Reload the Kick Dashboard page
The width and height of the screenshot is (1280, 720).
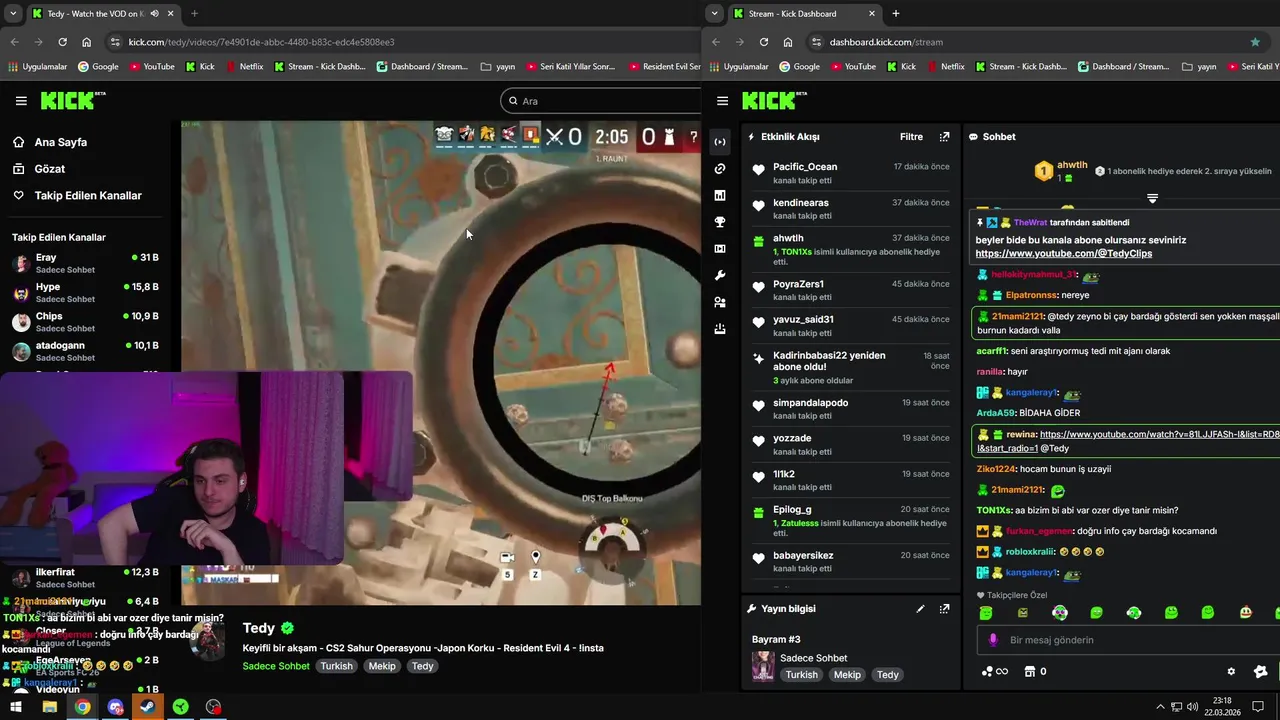point(764,42)
